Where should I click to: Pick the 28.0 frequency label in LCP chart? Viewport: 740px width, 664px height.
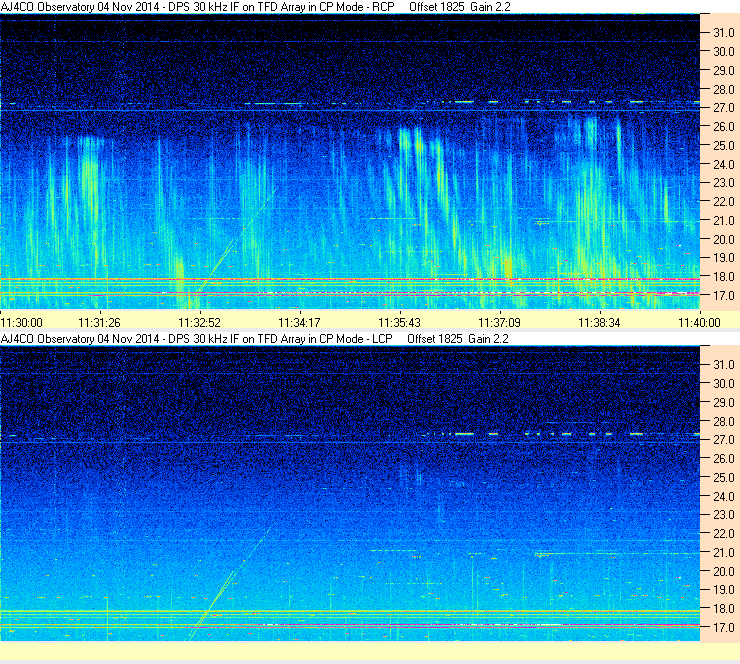click(723, 421)
